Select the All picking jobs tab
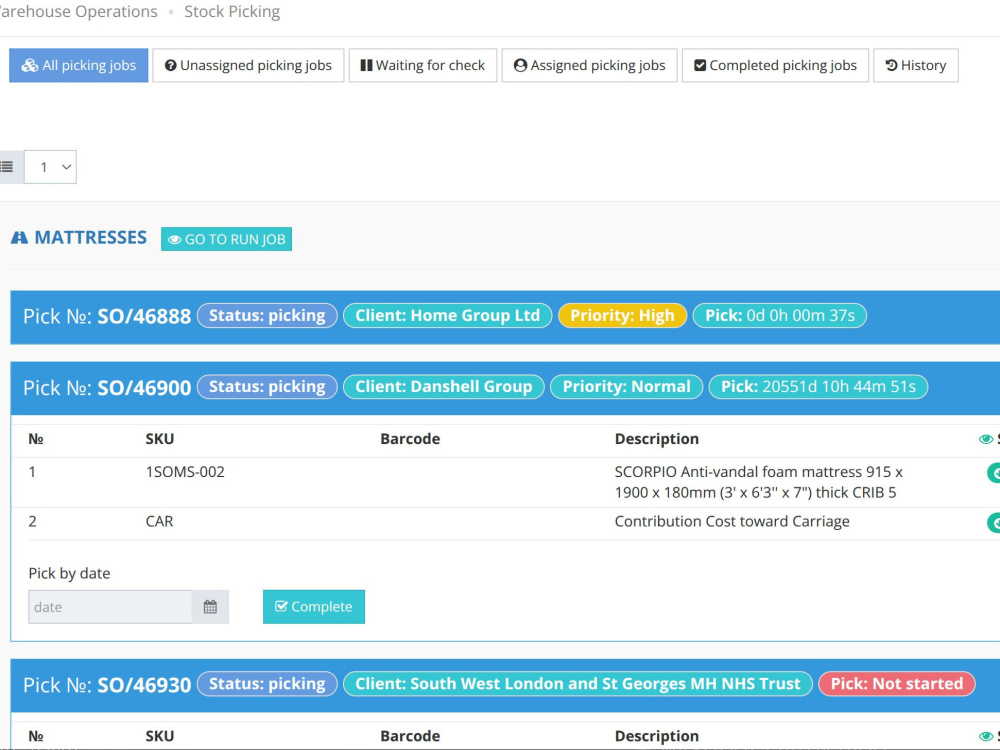The width and height of the screenshot is (1000, 750). pyautogui.click(x=78, y=65)
